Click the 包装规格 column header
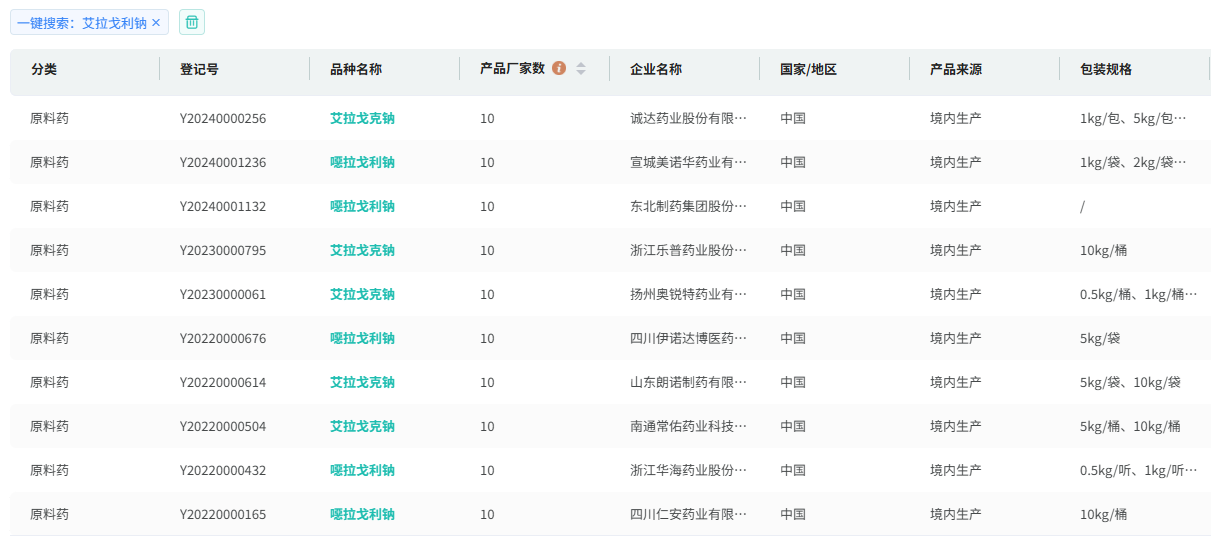The width and height of the screenshot is (1211, 536). coord(1106,69)
